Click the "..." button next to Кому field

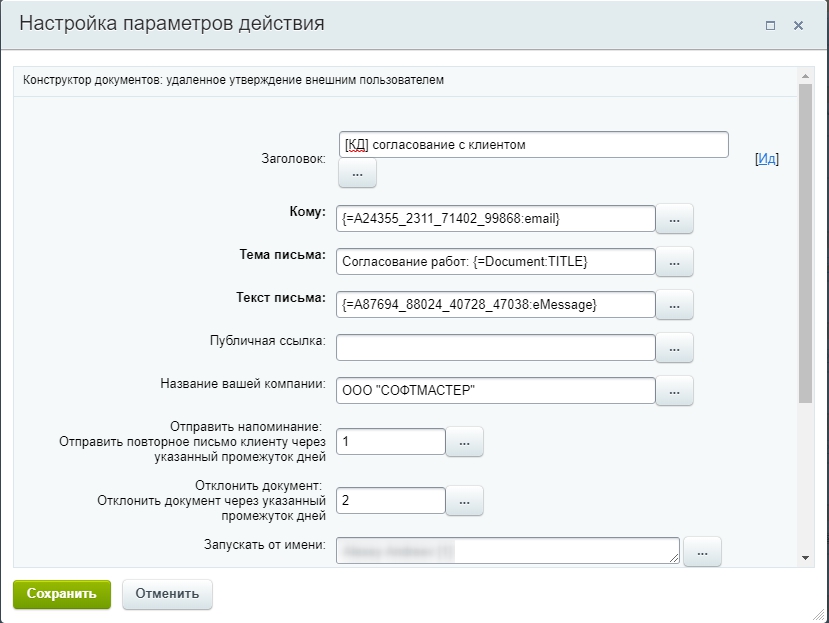[674, 218]
